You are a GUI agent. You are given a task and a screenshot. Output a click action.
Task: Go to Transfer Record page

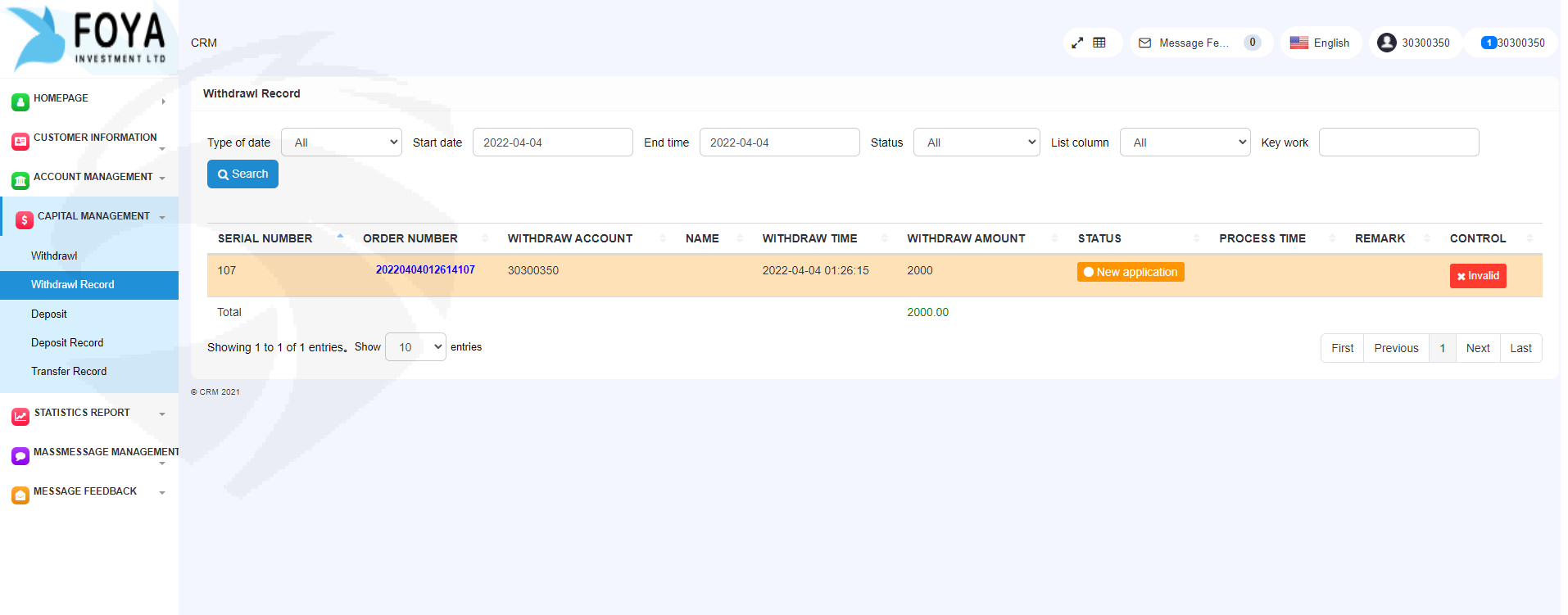tap(69, 371)
